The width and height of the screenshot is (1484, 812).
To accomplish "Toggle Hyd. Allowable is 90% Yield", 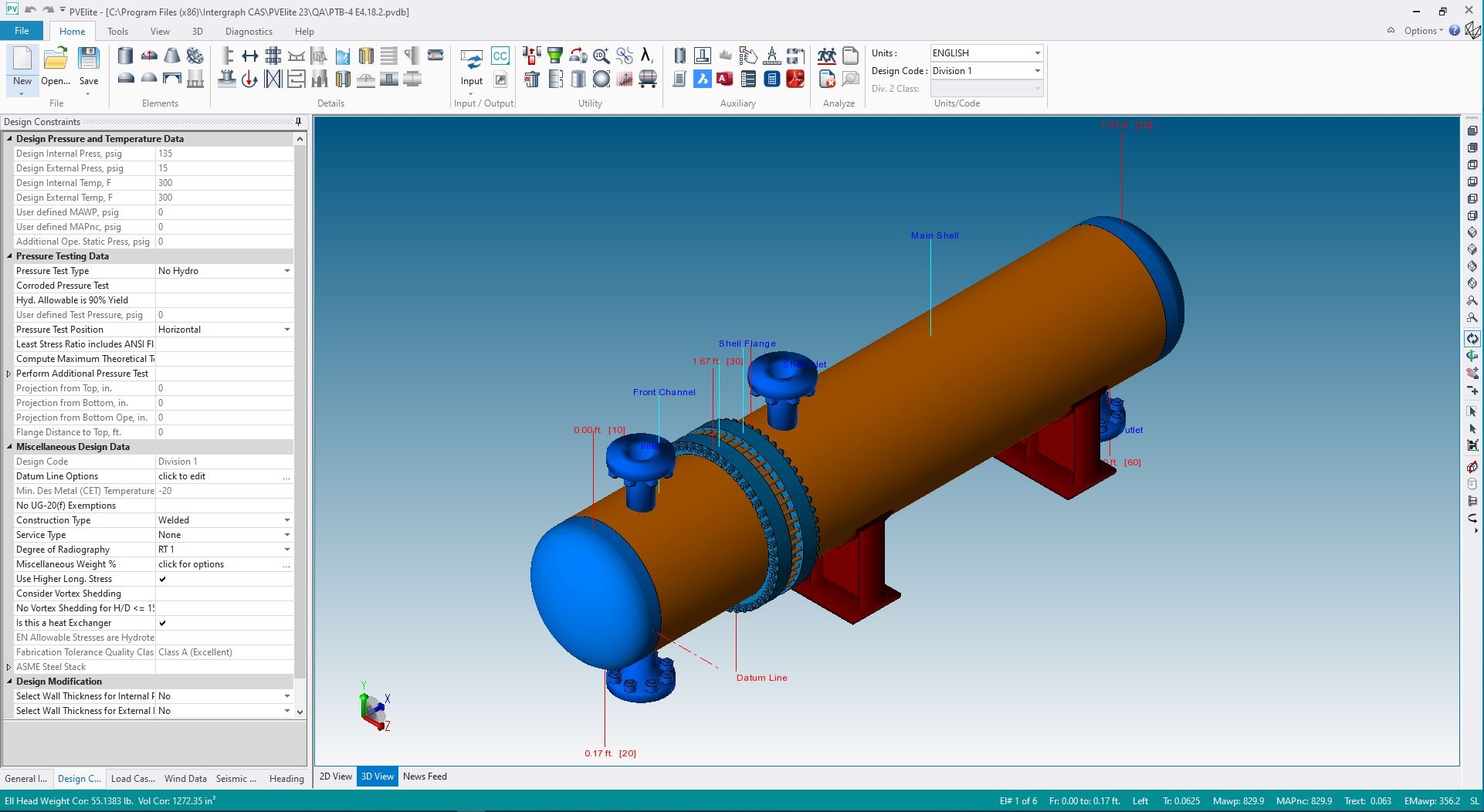I will pyautogui.click(x=224, y=300).
